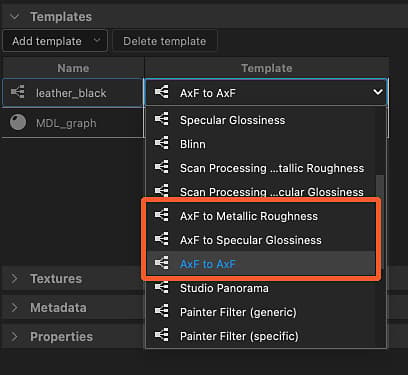Expand the Properties section
This screenshot has height=375, width=408.
click(x=14, y=337)
